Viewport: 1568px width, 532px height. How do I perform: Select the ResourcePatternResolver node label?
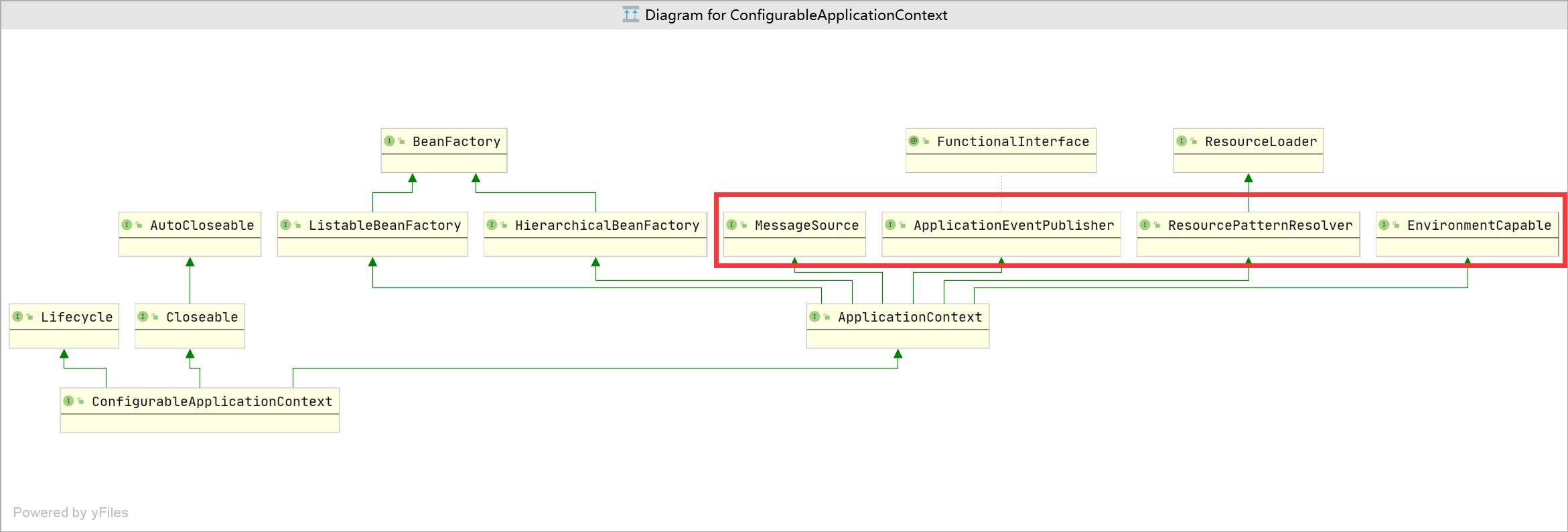[1261, 225]
